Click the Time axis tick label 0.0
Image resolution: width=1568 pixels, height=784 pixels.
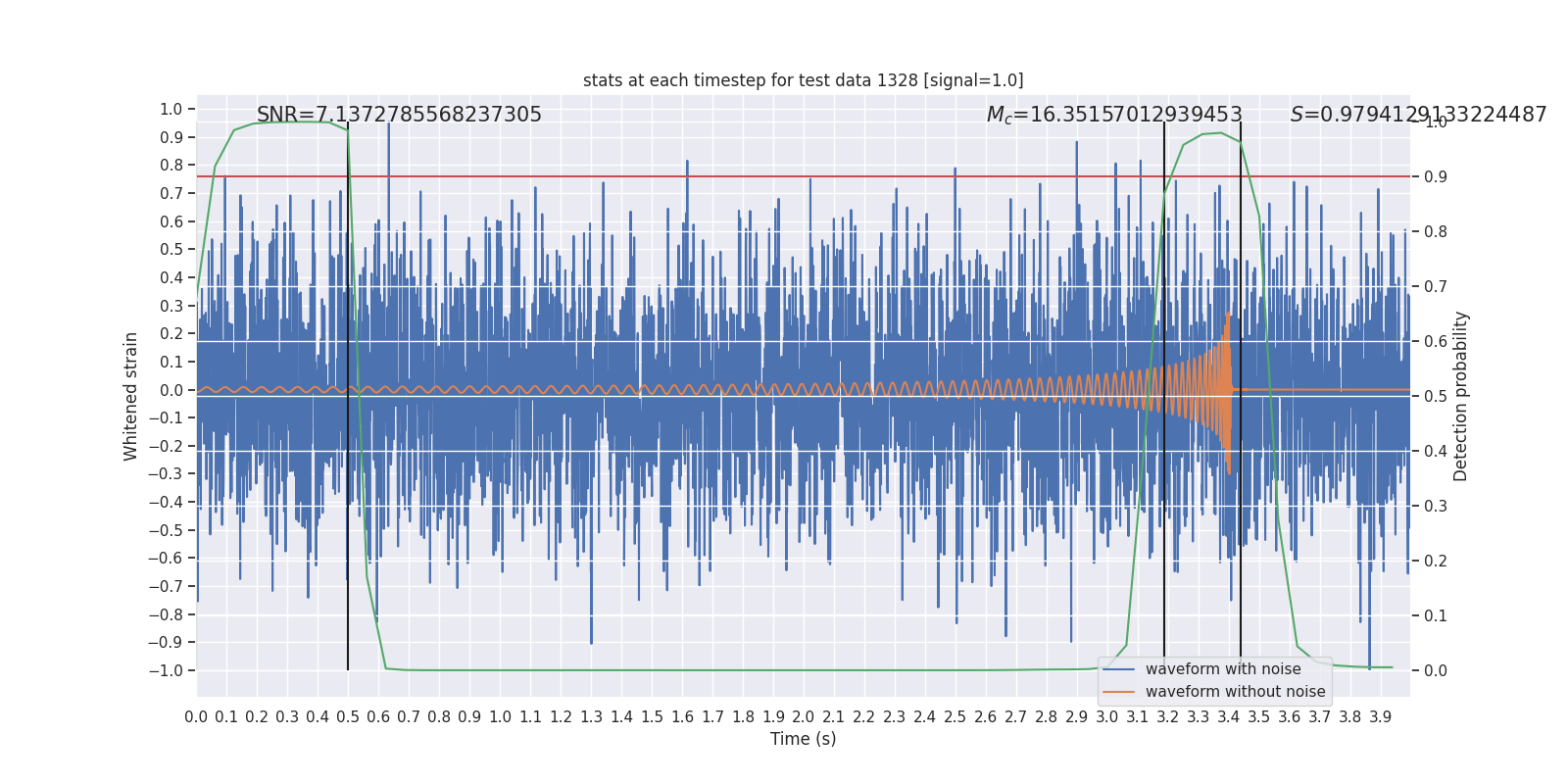pos(196,717)
